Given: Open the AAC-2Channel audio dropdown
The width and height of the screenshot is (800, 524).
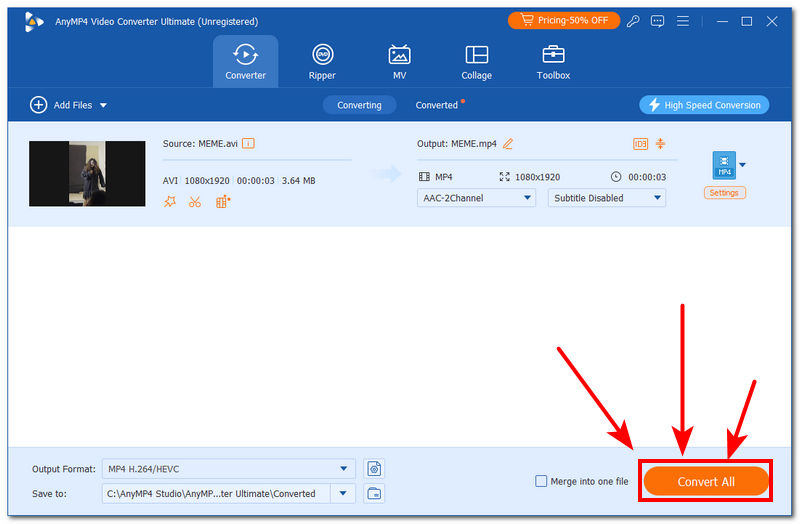Looking at the screenshot, I should click(476, 198).
